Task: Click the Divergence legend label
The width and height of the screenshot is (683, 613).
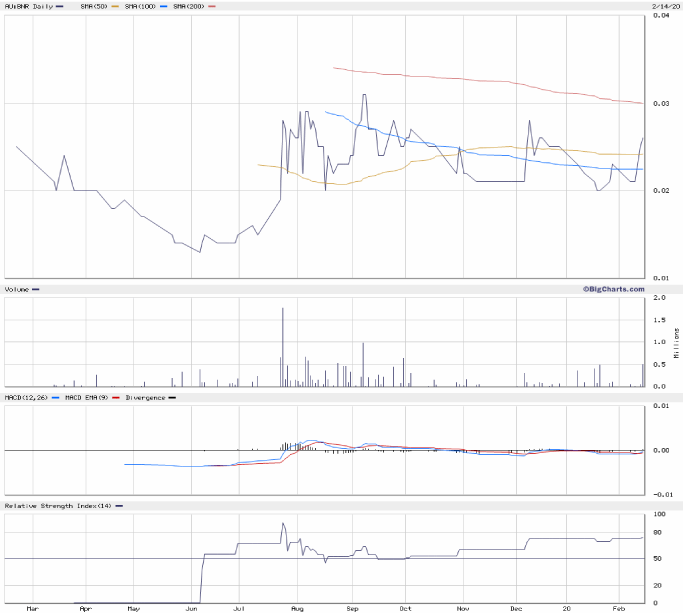Action: pos(146,398)
